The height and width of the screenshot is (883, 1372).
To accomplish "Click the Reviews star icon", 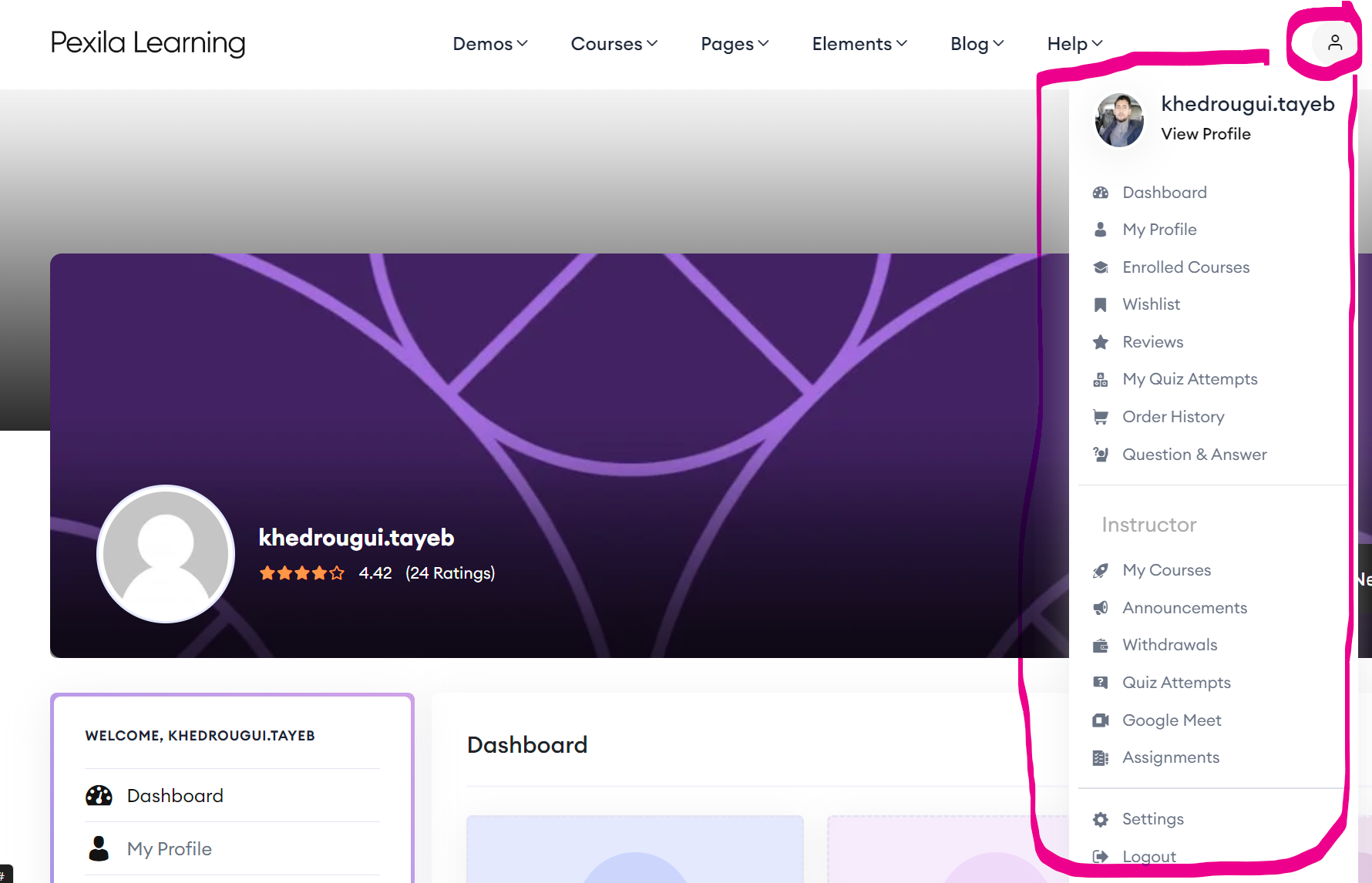I will tap(1101, 342).
